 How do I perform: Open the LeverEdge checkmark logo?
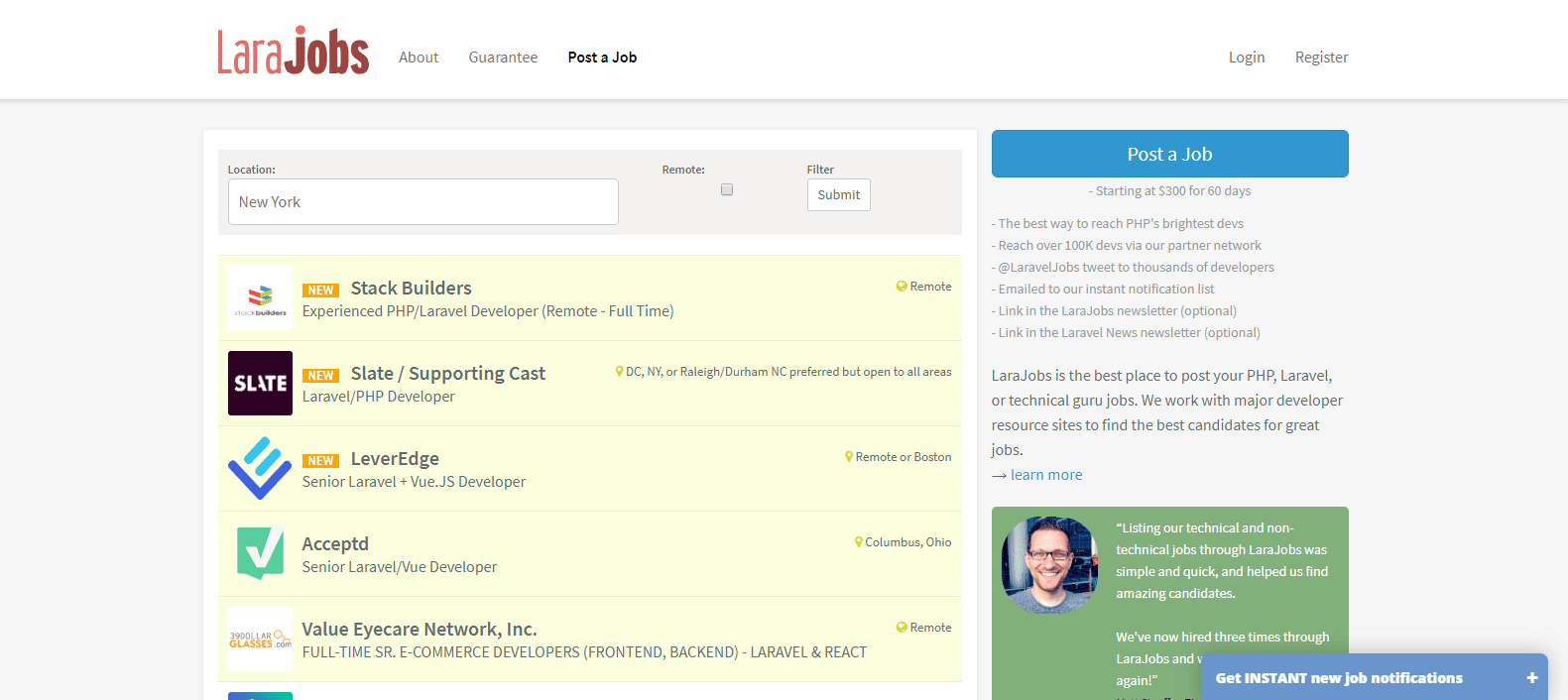[260, 468]
